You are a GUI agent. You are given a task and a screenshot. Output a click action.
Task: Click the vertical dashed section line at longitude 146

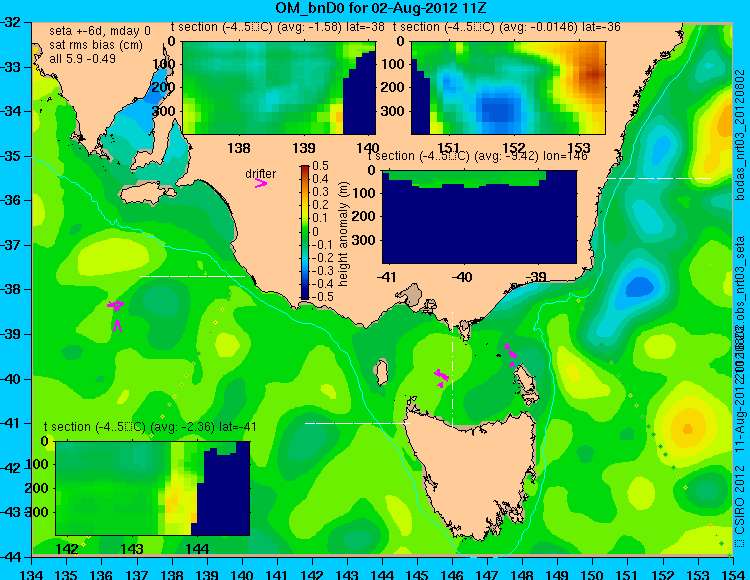tap(452, 369)
